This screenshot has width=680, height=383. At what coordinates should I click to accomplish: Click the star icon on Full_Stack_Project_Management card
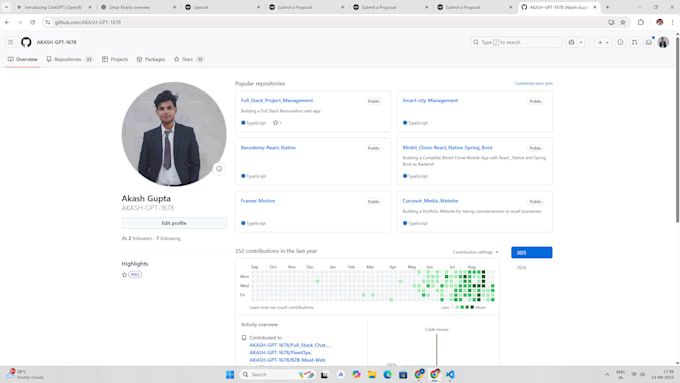275,123
